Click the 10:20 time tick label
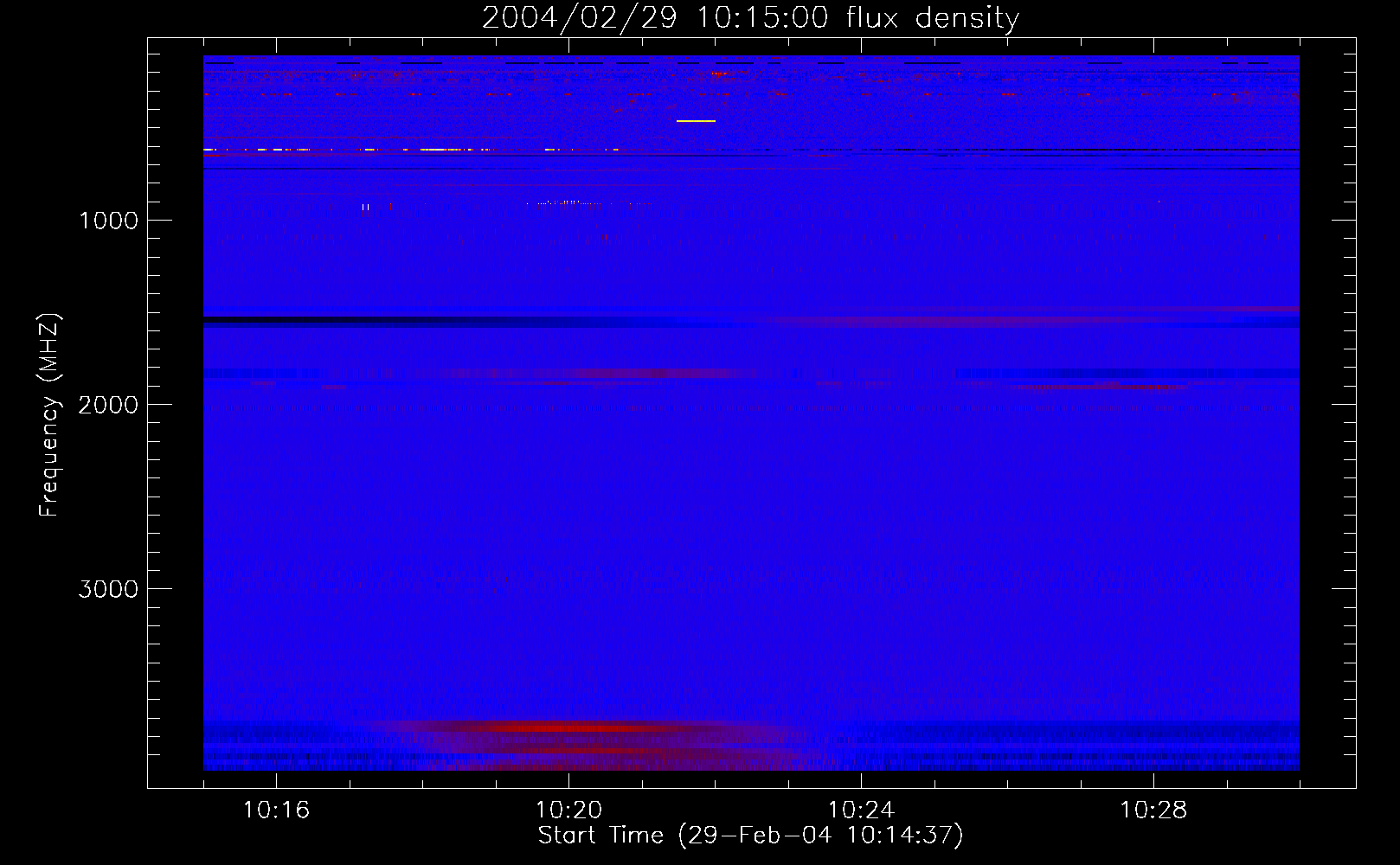Viewport: 1400px width, 865px height. [568, 811]
